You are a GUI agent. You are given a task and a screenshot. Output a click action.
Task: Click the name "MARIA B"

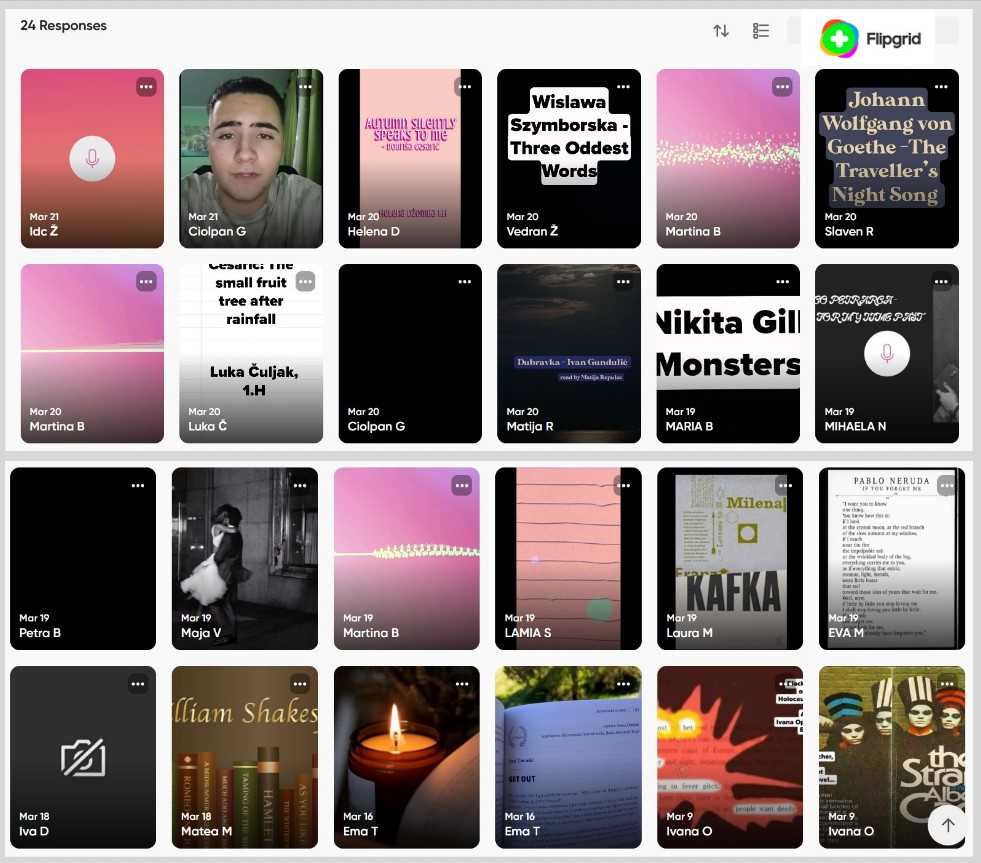point(689,426)
